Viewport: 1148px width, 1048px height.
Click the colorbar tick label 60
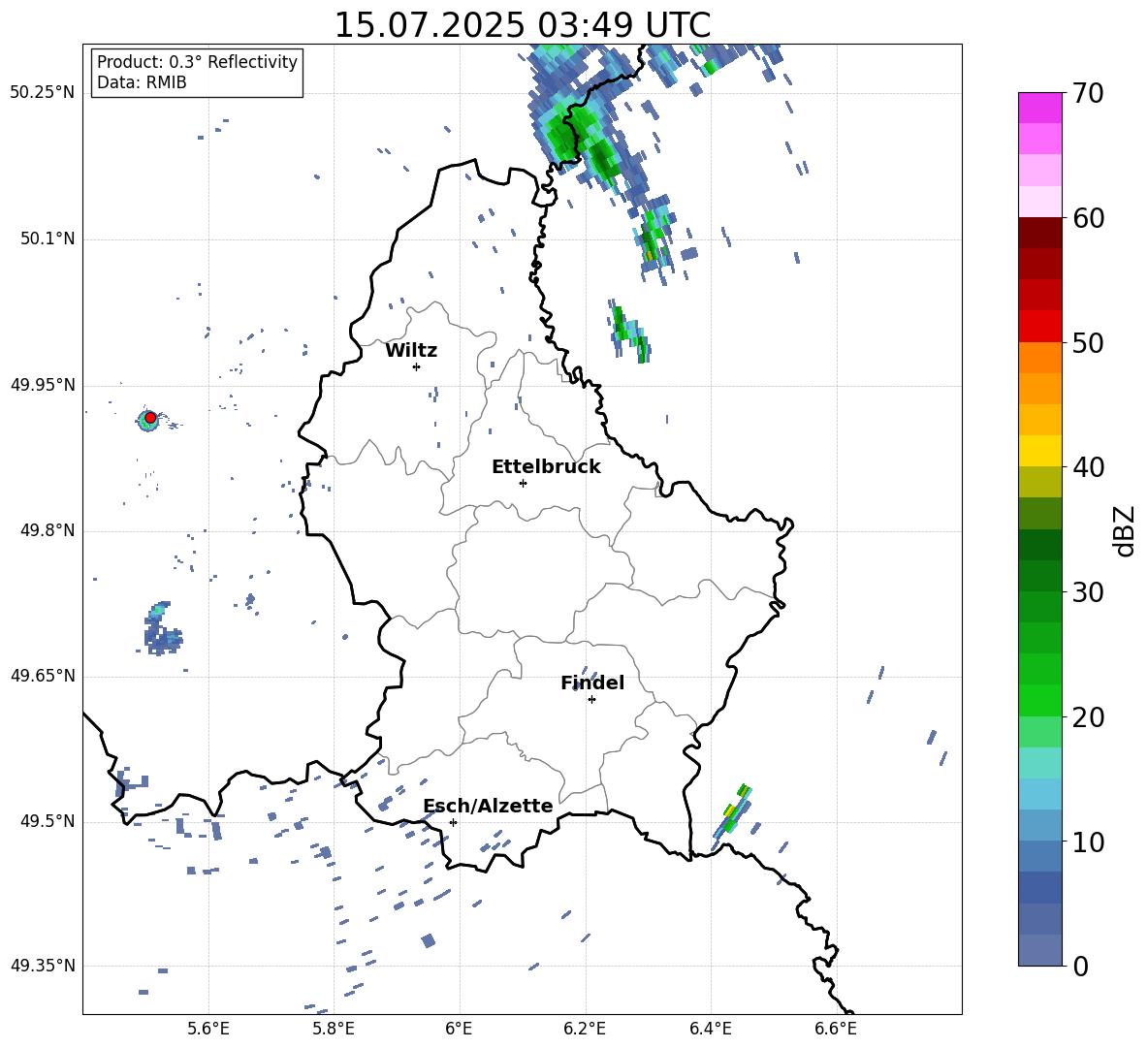pyautogui.click(x=1088, y=218)
